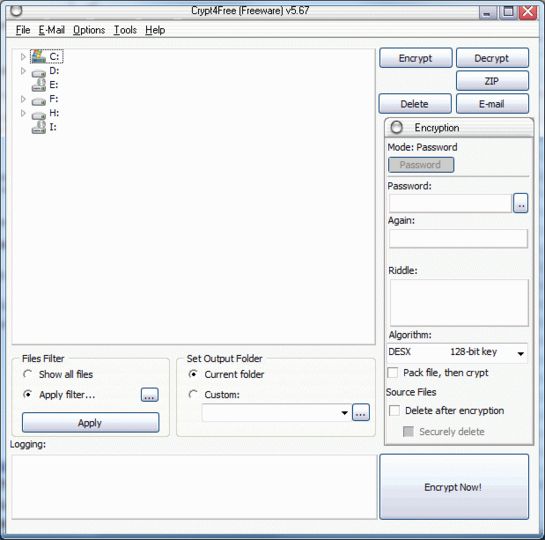Click the Decrypt button
Screen dimensions: 545x540
tap(492, 58)
